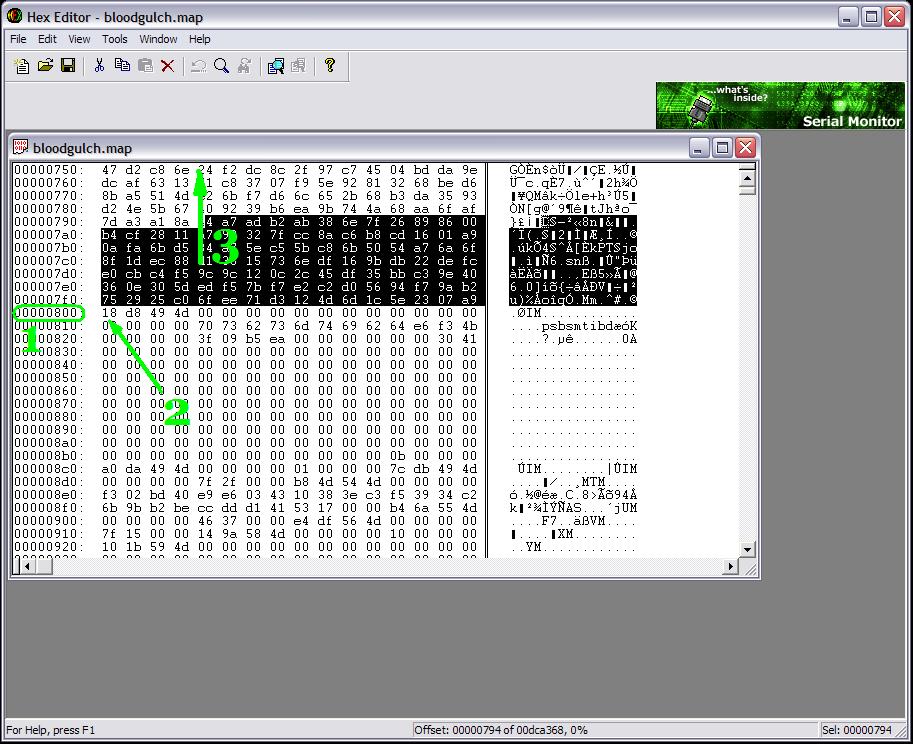
Task: Minimize the bloodgulch.map document window
Action: click(699, 148)
